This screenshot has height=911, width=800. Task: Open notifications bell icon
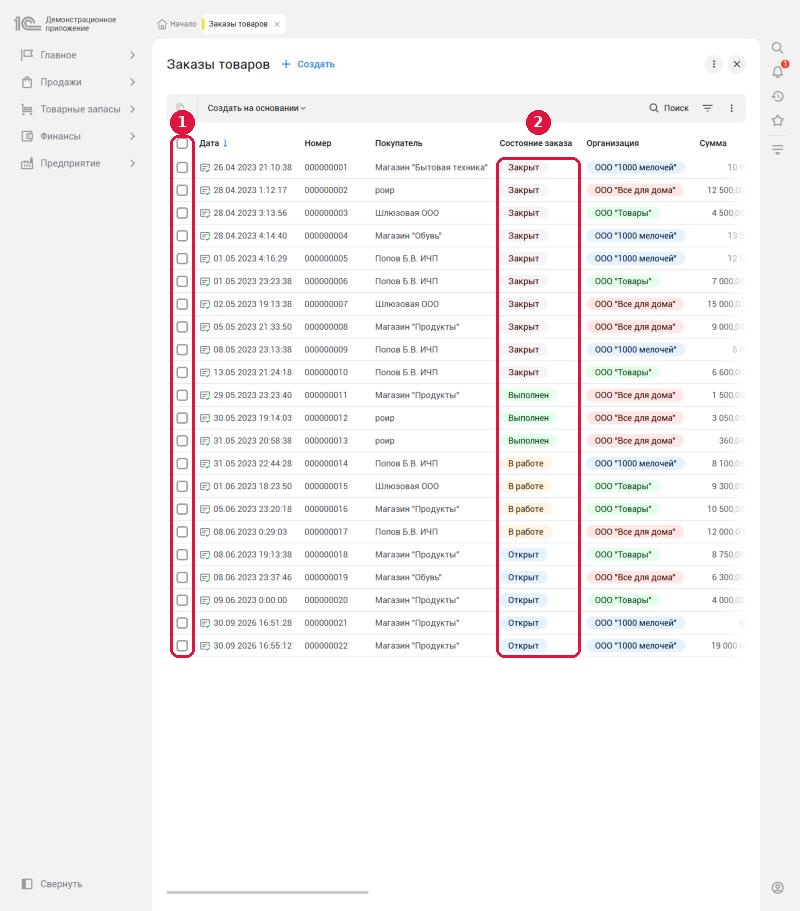click(x=777, y=72)
